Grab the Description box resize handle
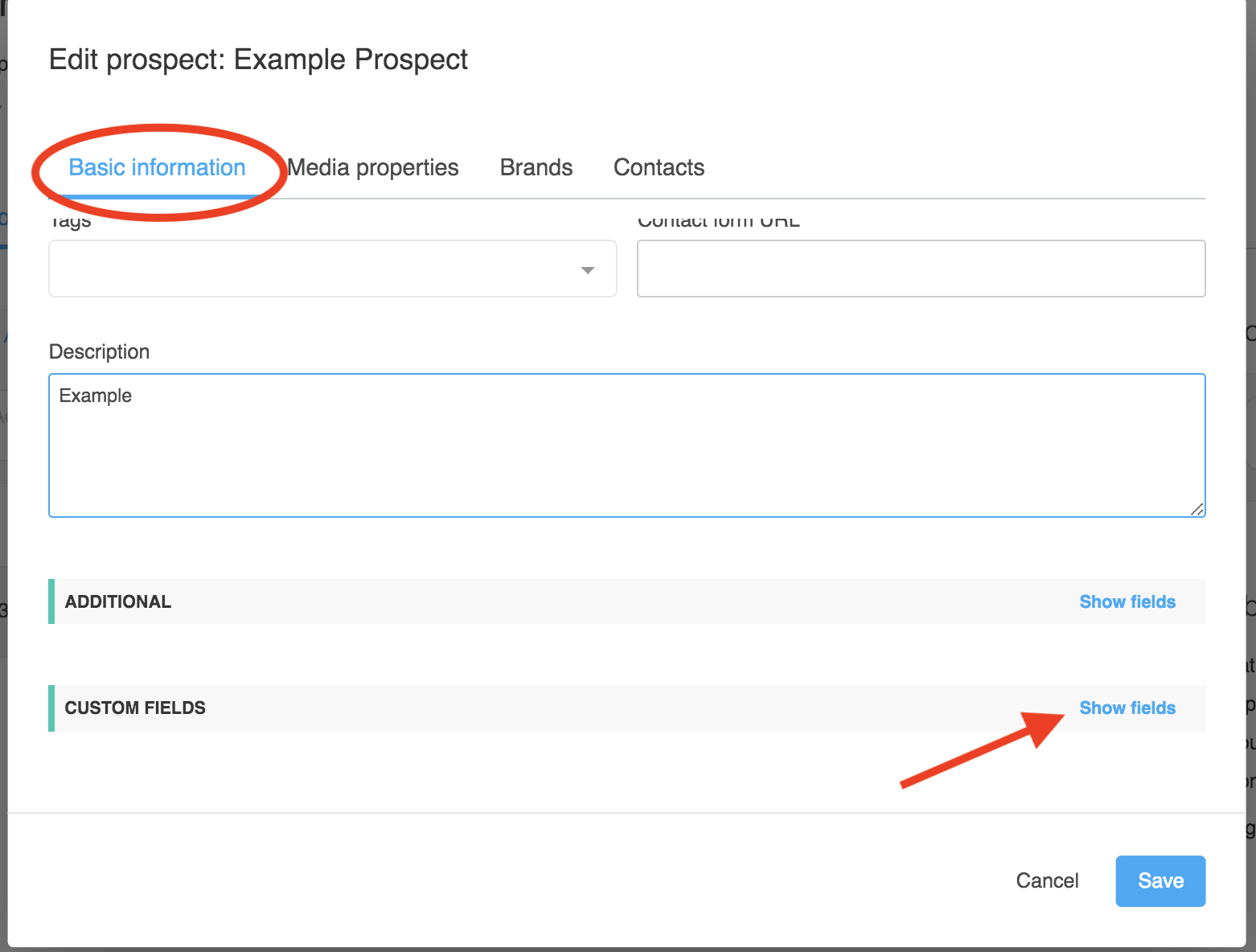The height and width of the screenshot is (952, 1256). coord(1196,509)
